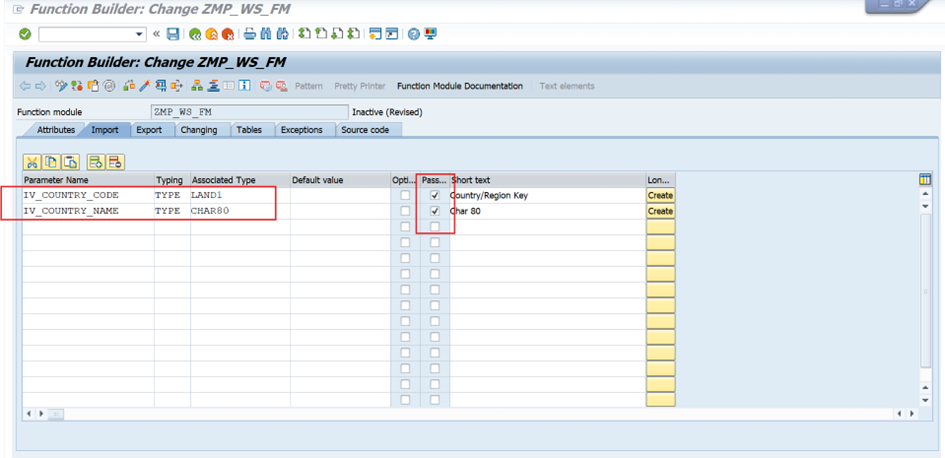Click the Display/Change pencil-glasses icon
The image size is (945, 458).
(61, 86)
